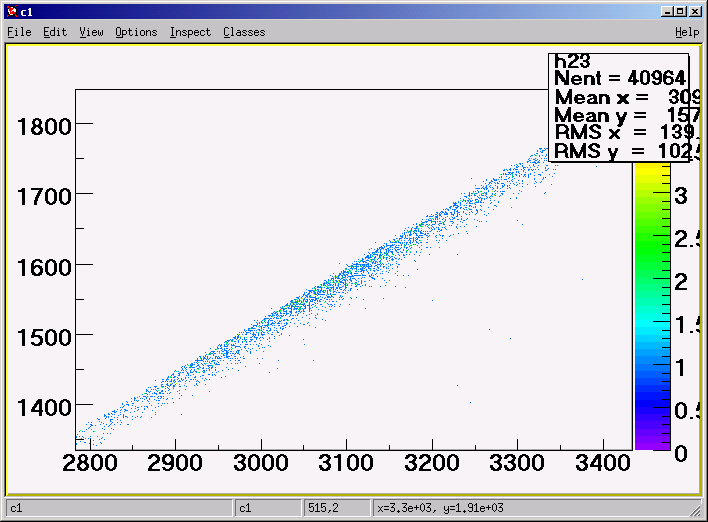Open the View menu

(x=91, y=32)
